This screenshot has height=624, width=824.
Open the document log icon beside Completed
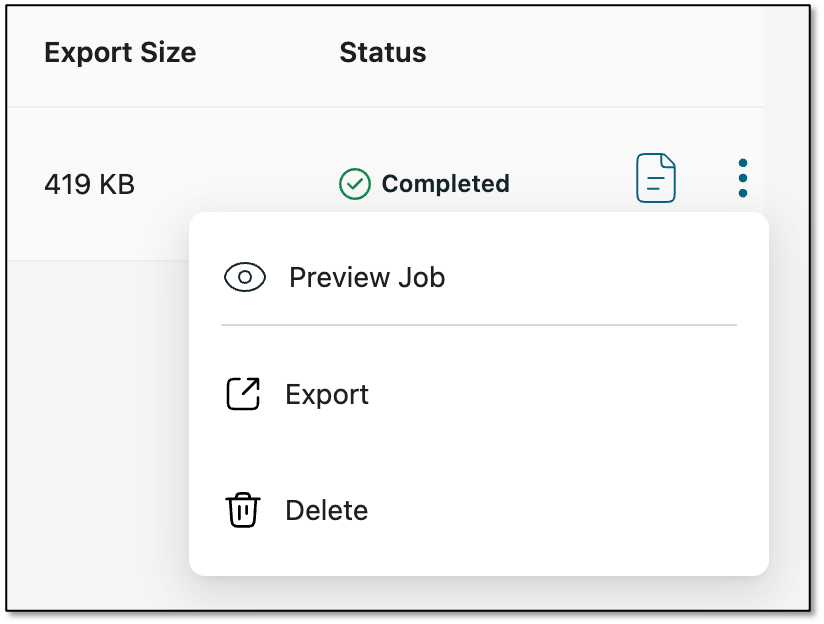pos(655,178)
